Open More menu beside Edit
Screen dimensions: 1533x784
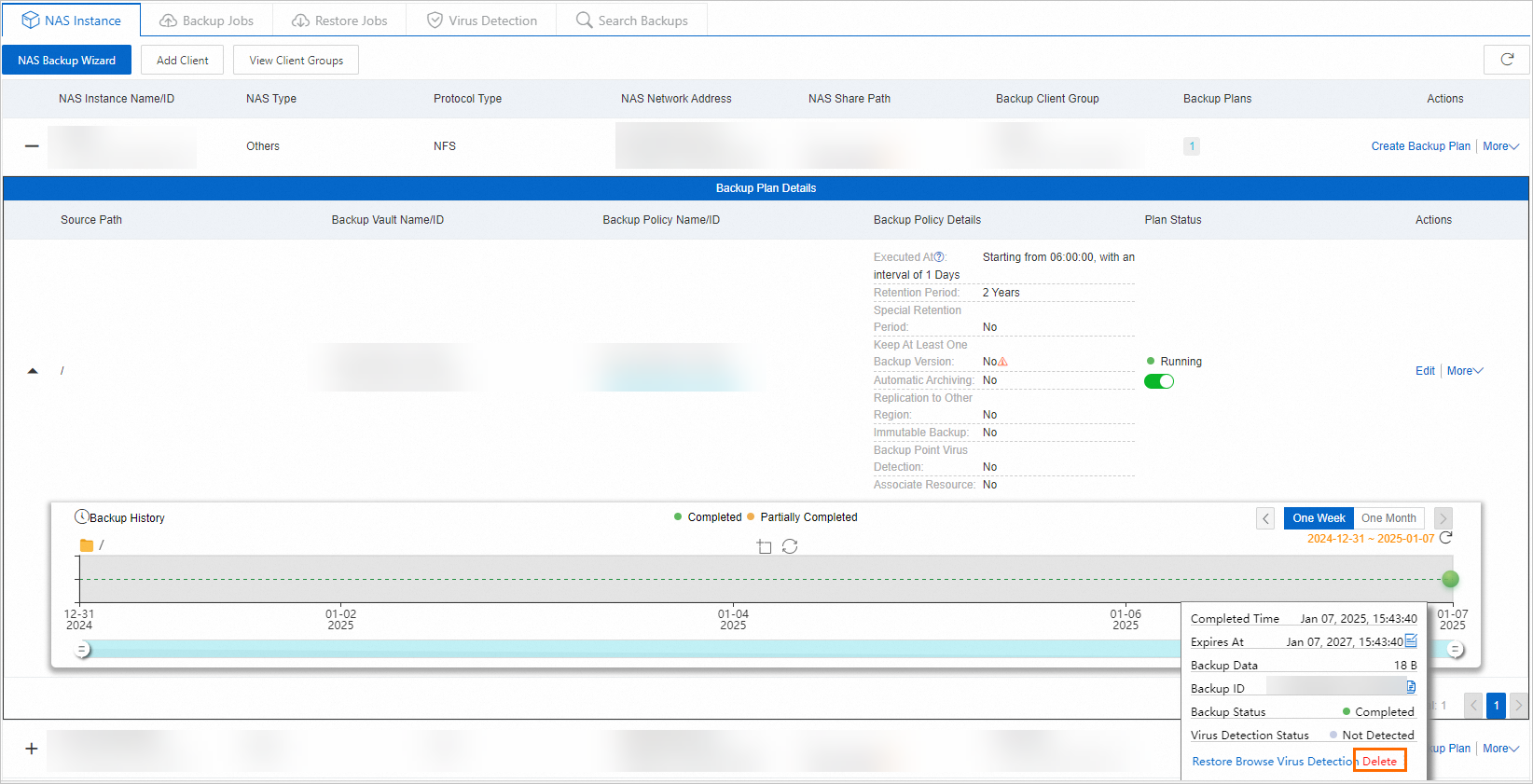click(x=1465, y=371)
